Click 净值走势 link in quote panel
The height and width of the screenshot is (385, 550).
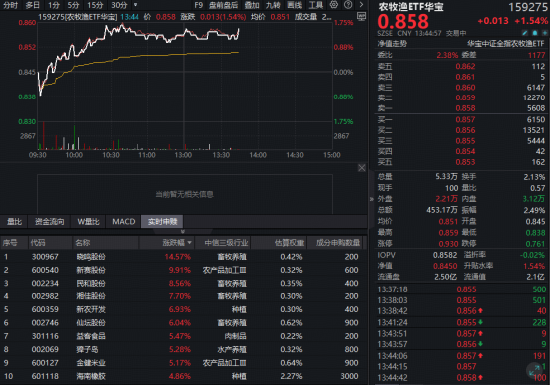pyautogui.click(x=392, y=44)
